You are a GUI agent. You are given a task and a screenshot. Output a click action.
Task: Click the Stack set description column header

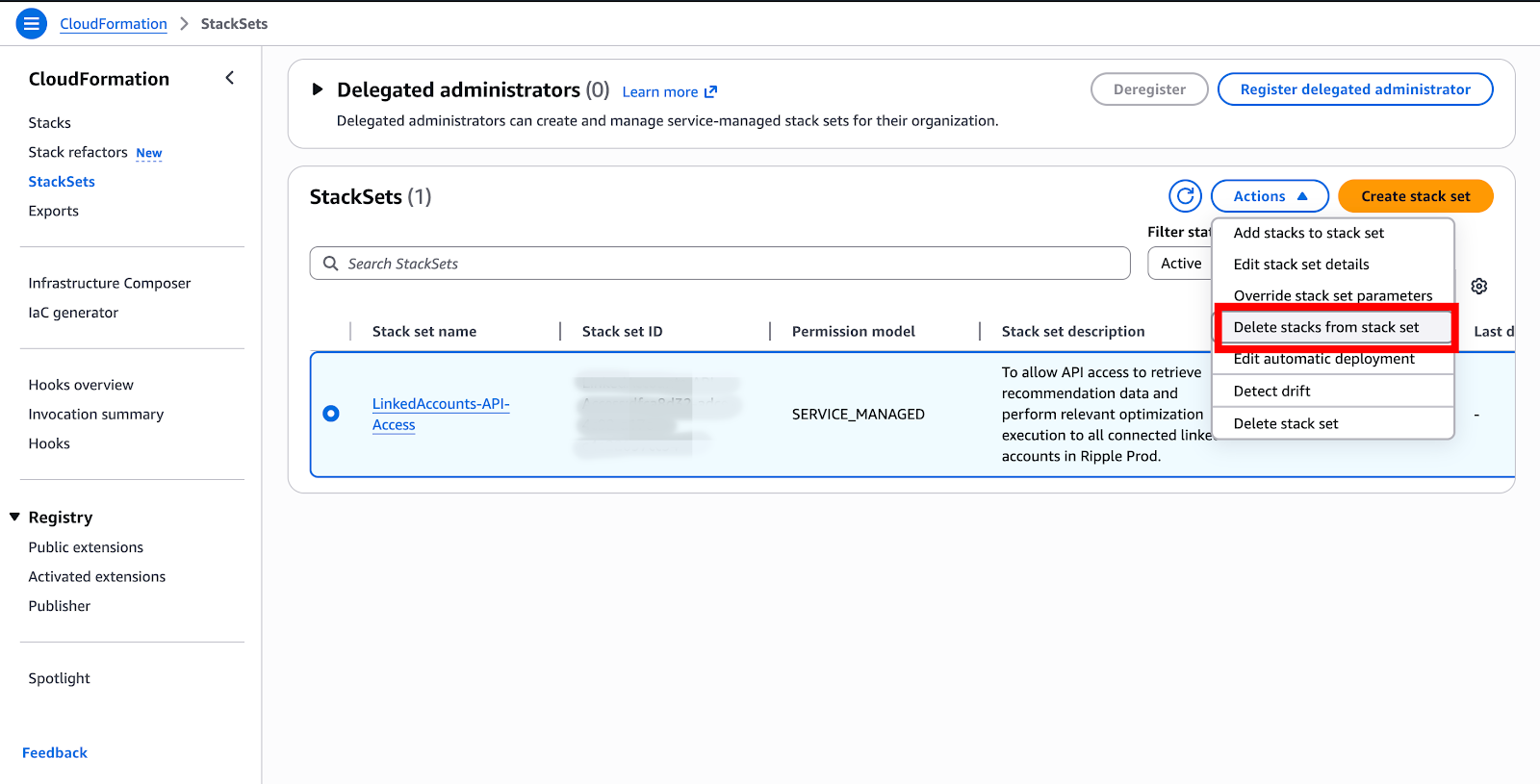coord(1073,332)
